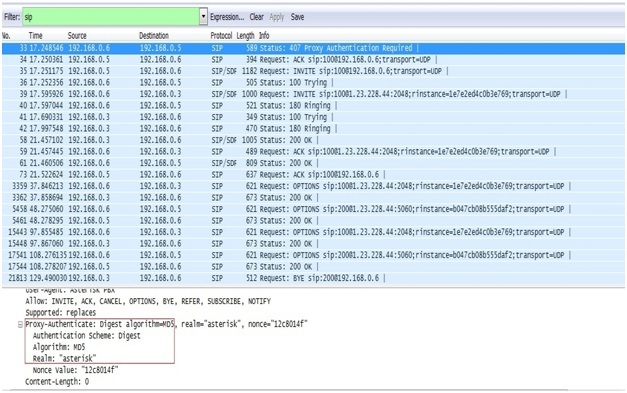
Task: Select the Allow: INVITE, ACK header line
Action: (x=148, y=301)
